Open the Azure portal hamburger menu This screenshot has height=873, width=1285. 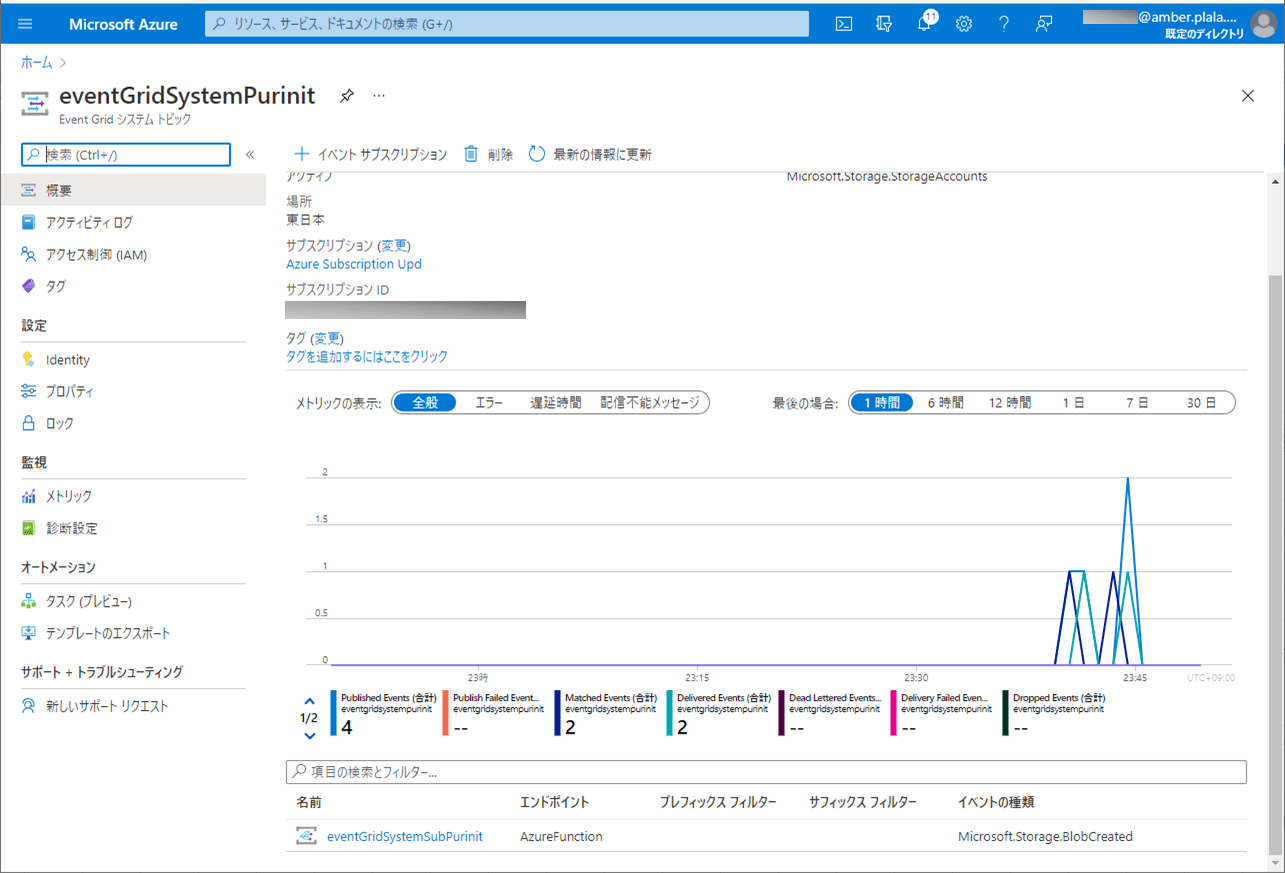(x=25, y=24)
